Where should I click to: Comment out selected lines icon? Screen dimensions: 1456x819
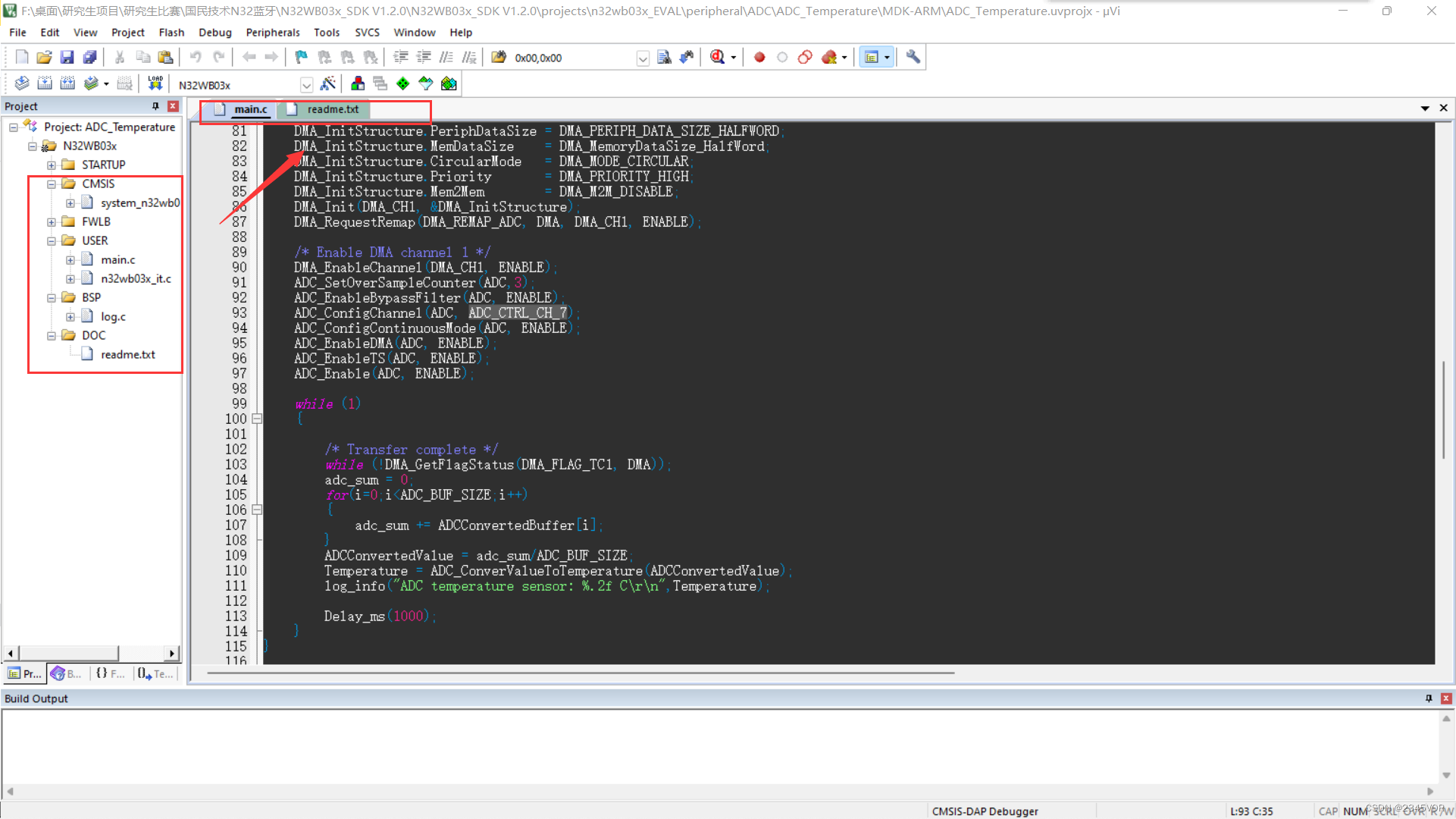pos(446,57)
